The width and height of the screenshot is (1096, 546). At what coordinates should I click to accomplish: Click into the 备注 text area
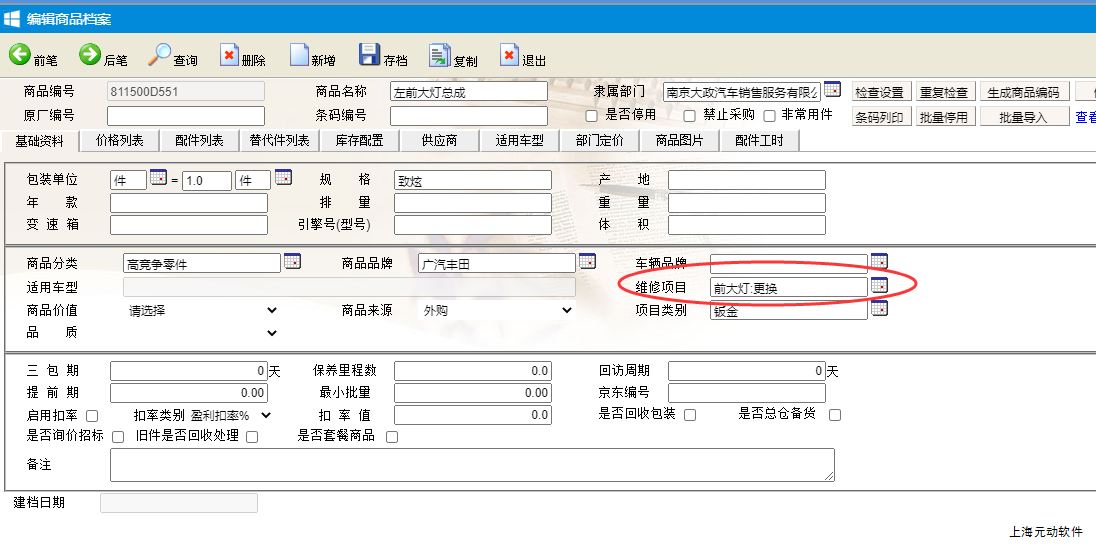471,465
